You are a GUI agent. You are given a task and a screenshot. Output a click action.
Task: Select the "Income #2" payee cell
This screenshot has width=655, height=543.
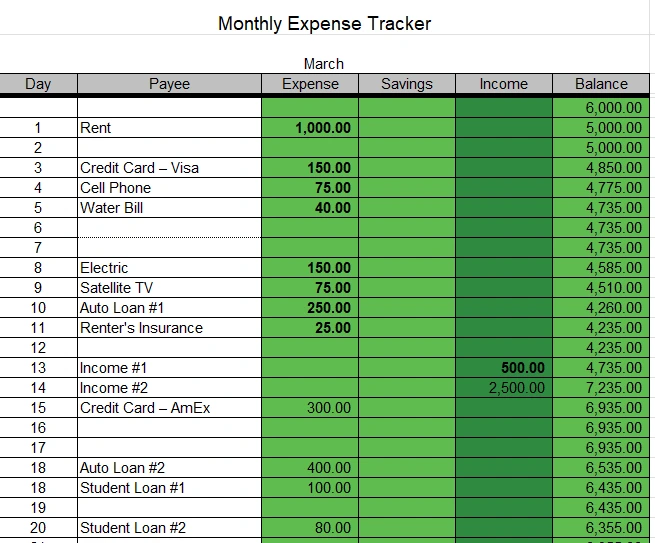[170, 388]
